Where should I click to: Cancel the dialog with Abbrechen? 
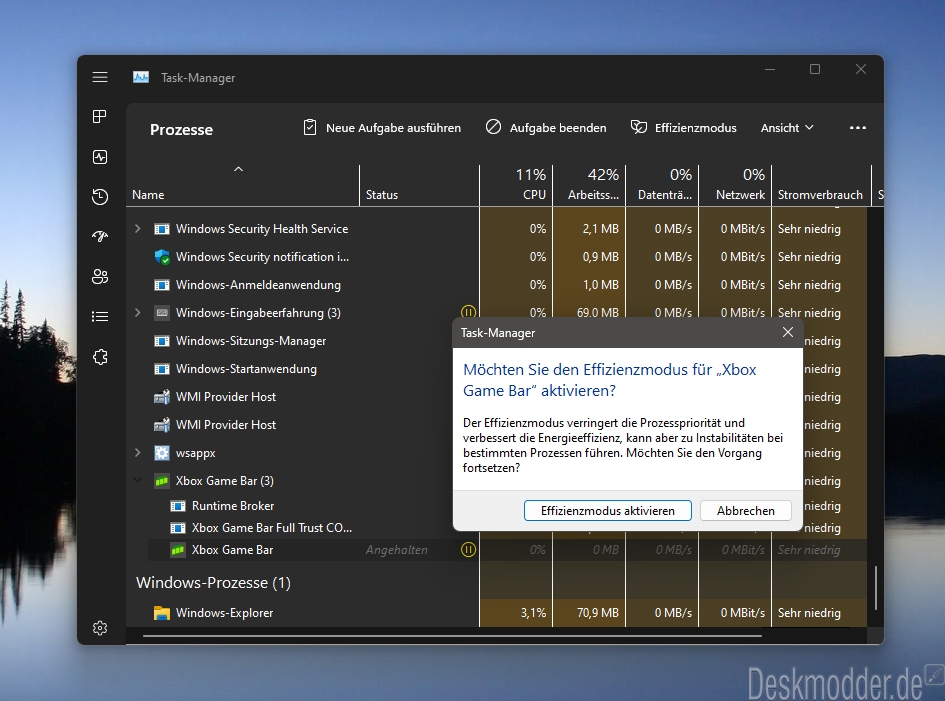(x=746, y=511)
